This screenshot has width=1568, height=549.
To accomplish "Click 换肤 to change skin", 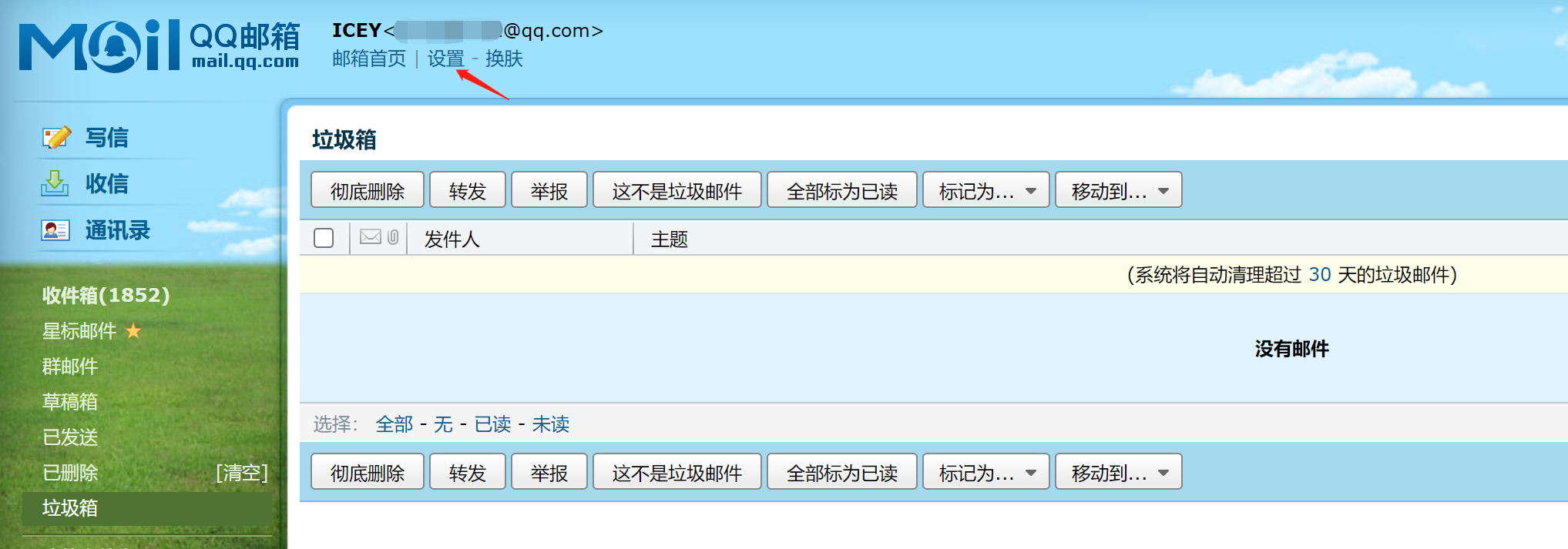I will click(504, 59).
